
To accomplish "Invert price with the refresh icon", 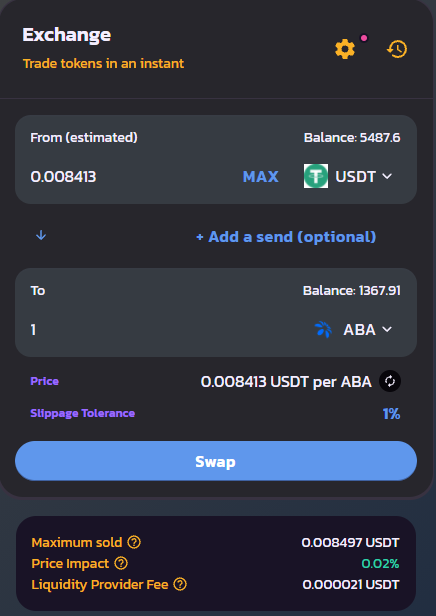I will point(390,381).
